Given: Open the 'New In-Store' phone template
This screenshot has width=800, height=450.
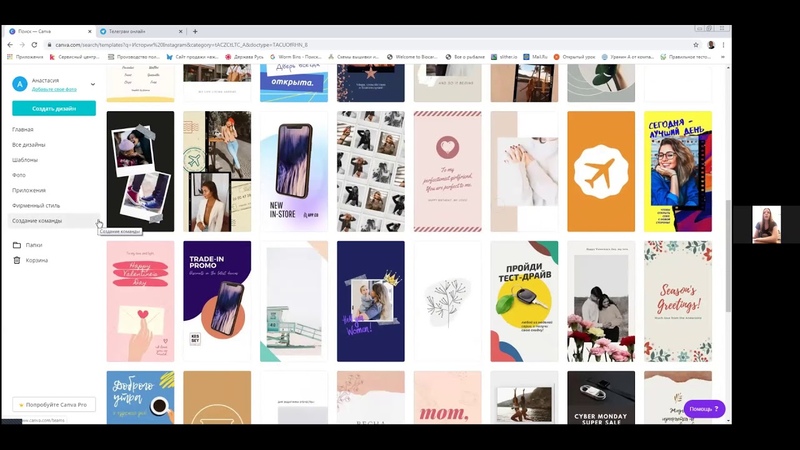Looking at the screenshot, I should coord(294,171).
